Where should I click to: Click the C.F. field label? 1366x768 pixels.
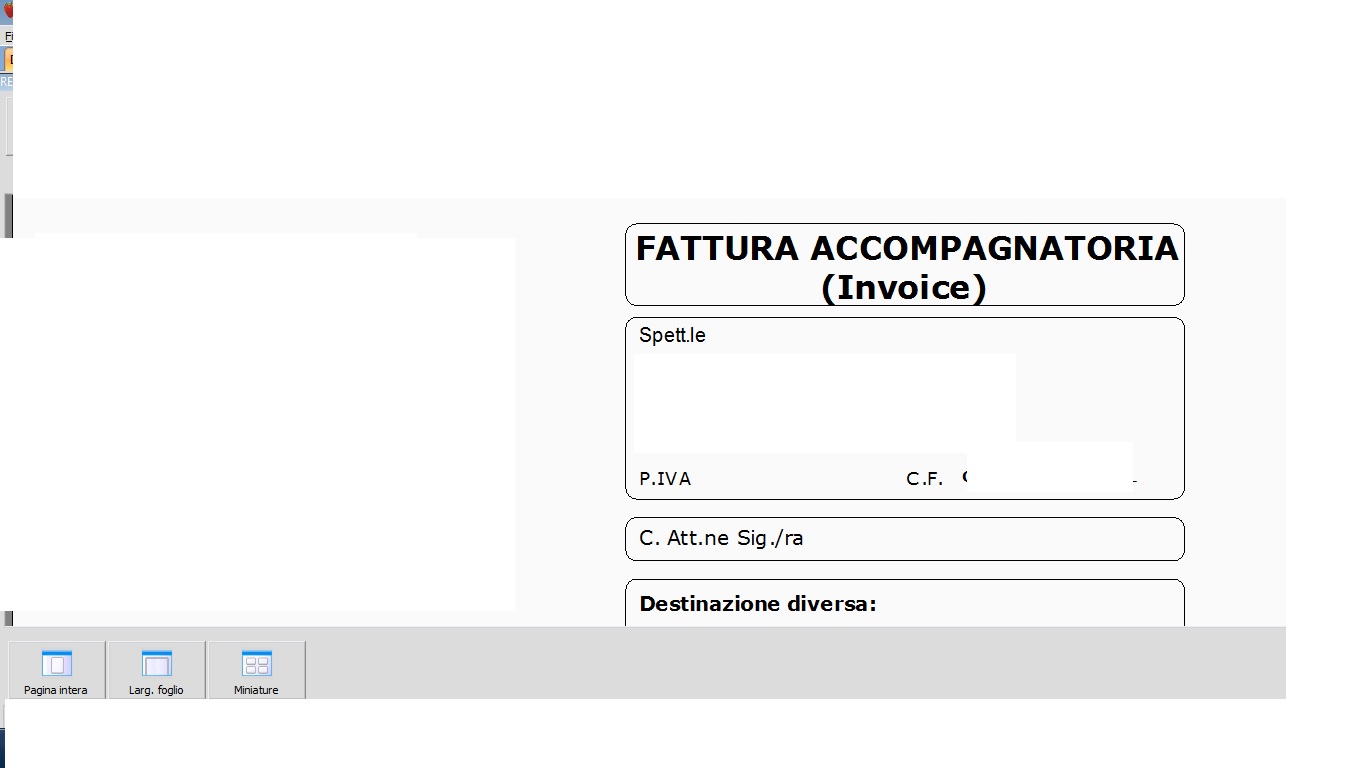click(x=925, y=479)
